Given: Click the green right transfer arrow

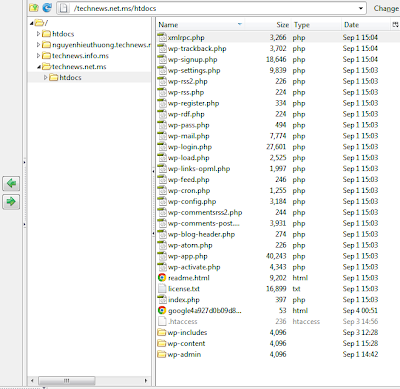Looking at the screenshot, I should (x=11, y=202).
